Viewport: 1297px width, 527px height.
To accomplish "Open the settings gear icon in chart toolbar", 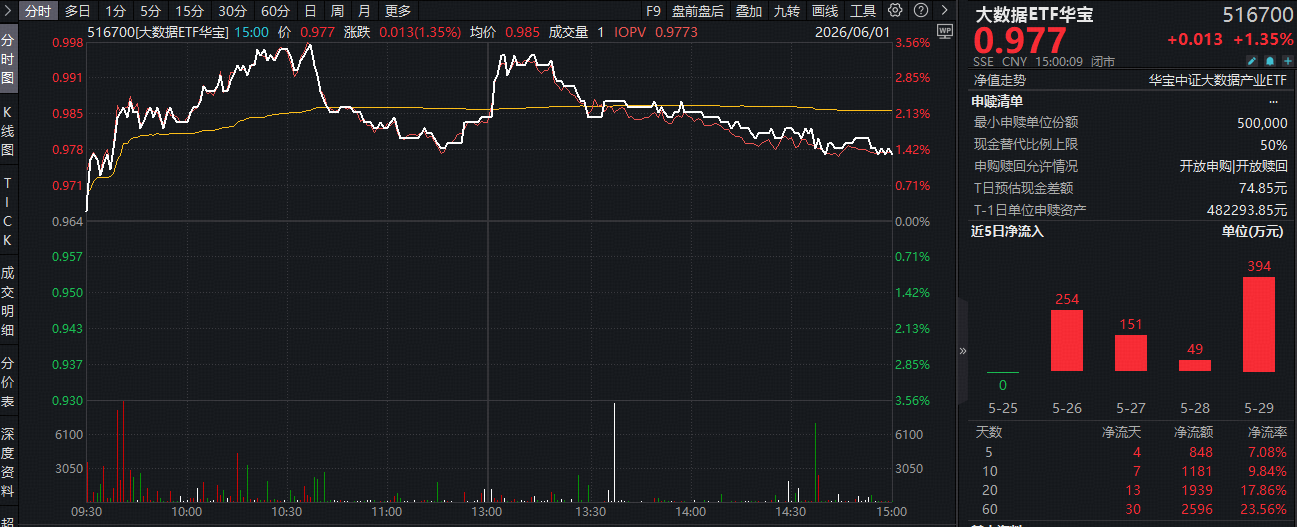I will point(895,11).
